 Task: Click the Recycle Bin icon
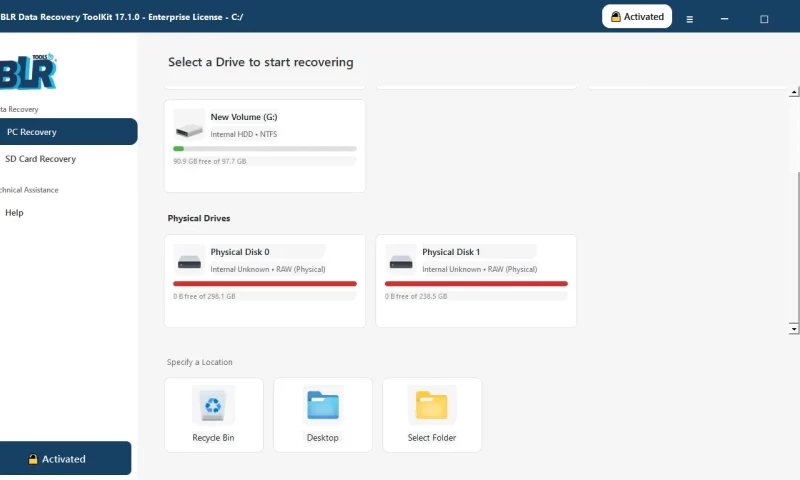click(213, 406)
